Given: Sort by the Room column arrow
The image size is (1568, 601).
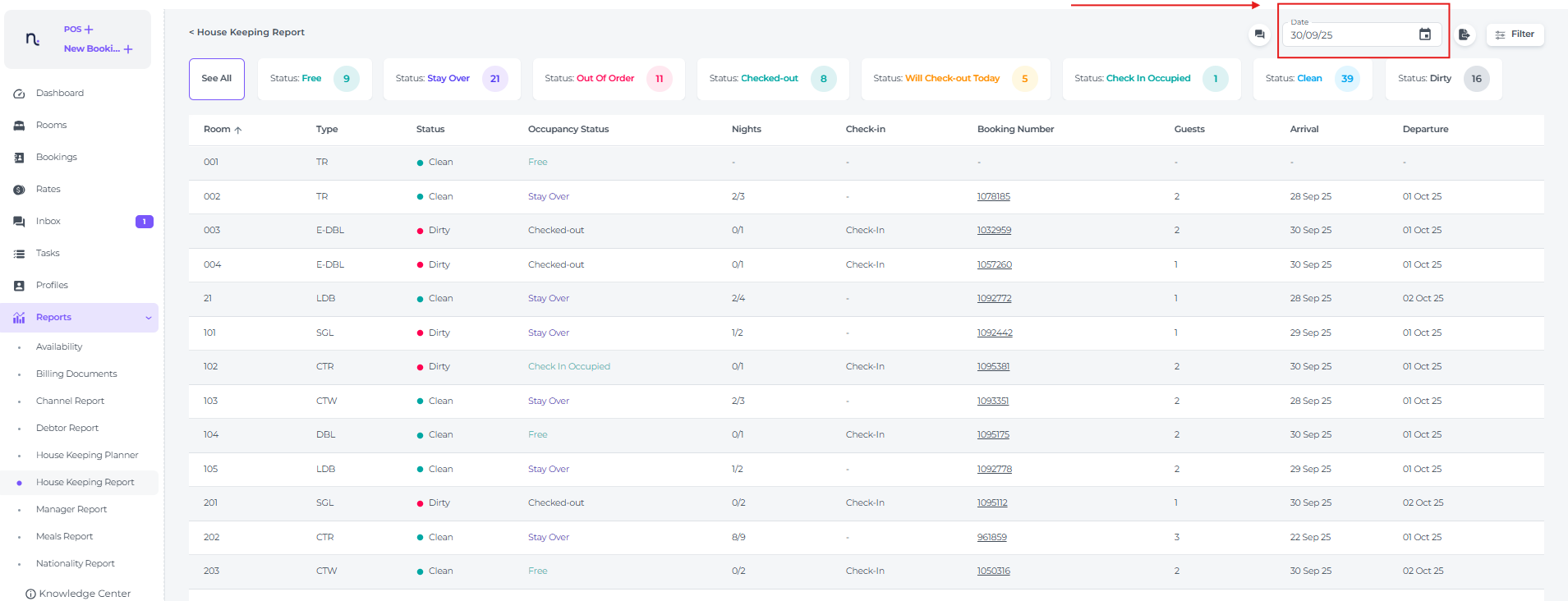Looking at the screenshot, I should 238,130.
